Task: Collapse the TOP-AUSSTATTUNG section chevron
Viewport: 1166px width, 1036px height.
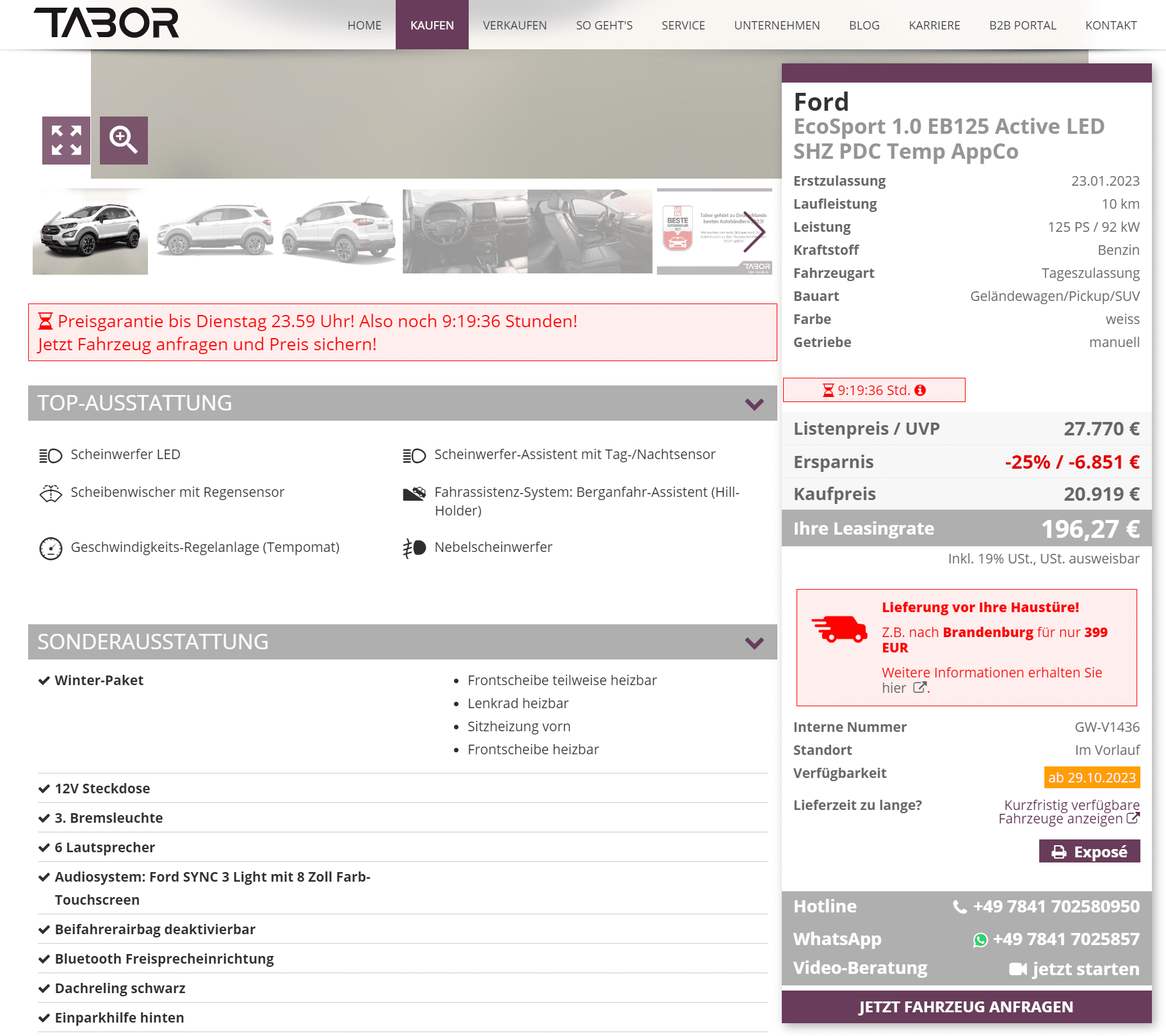Action: (754, 403)
